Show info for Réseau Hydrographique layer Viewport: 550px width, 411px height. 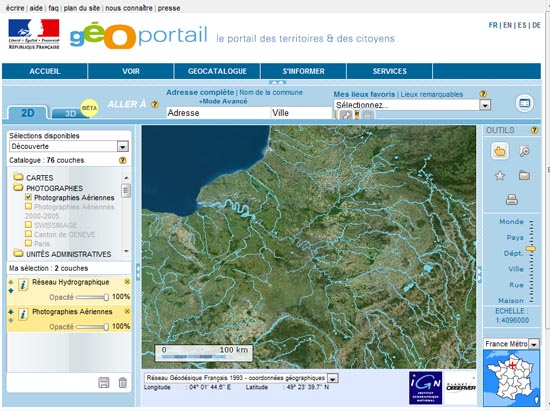coord(23,285)
